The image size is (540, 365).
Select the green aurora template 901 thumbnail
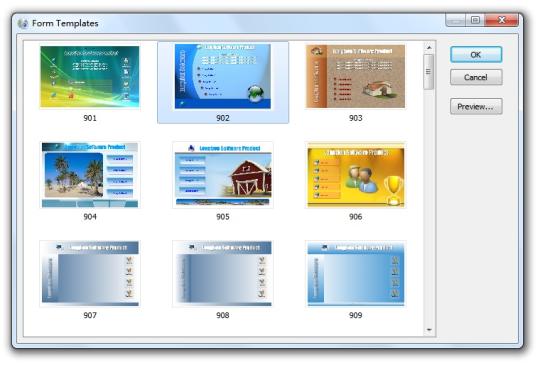90,77
